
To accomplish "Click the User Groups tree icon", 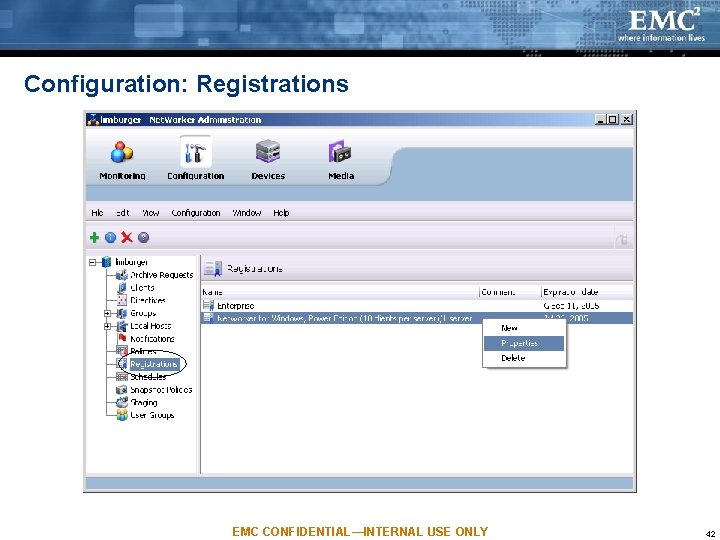I will (x=122, y=415).
